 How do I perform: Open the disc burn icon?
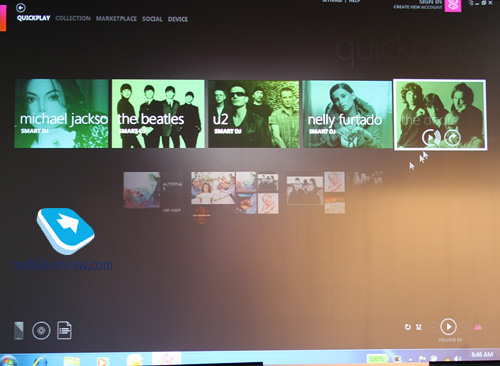(41, 331)
